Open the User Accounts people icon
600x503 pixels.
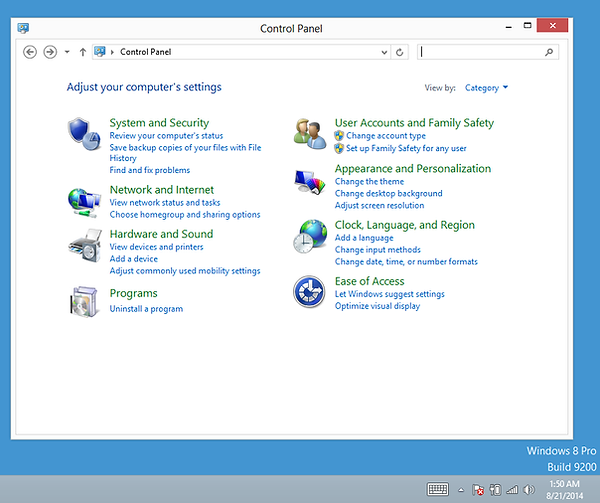(310, 134)
